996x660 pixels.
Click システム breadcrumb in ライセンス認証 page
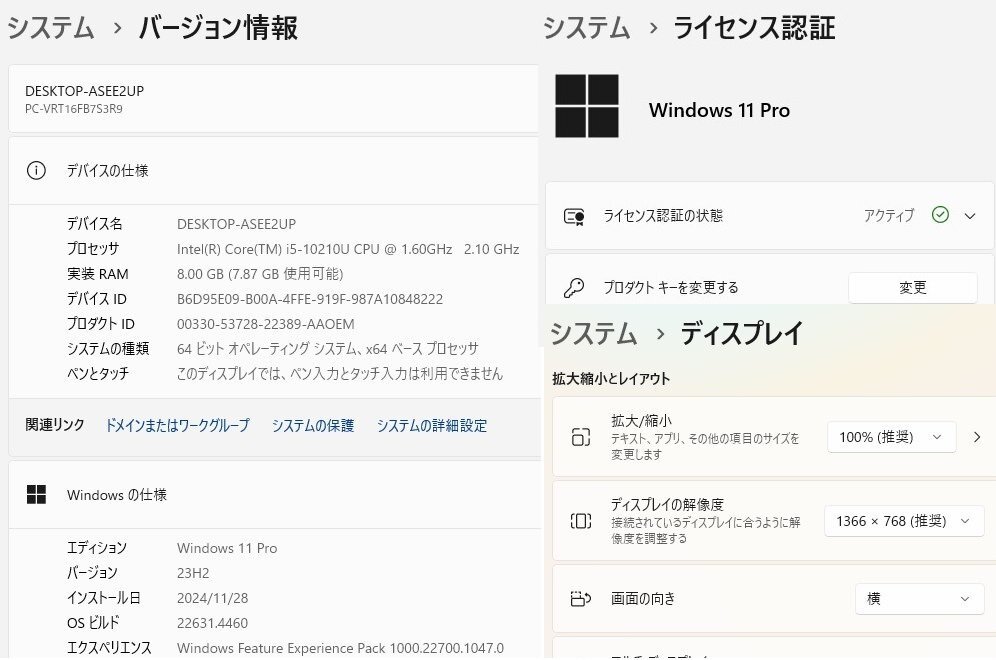pos(586,28)
